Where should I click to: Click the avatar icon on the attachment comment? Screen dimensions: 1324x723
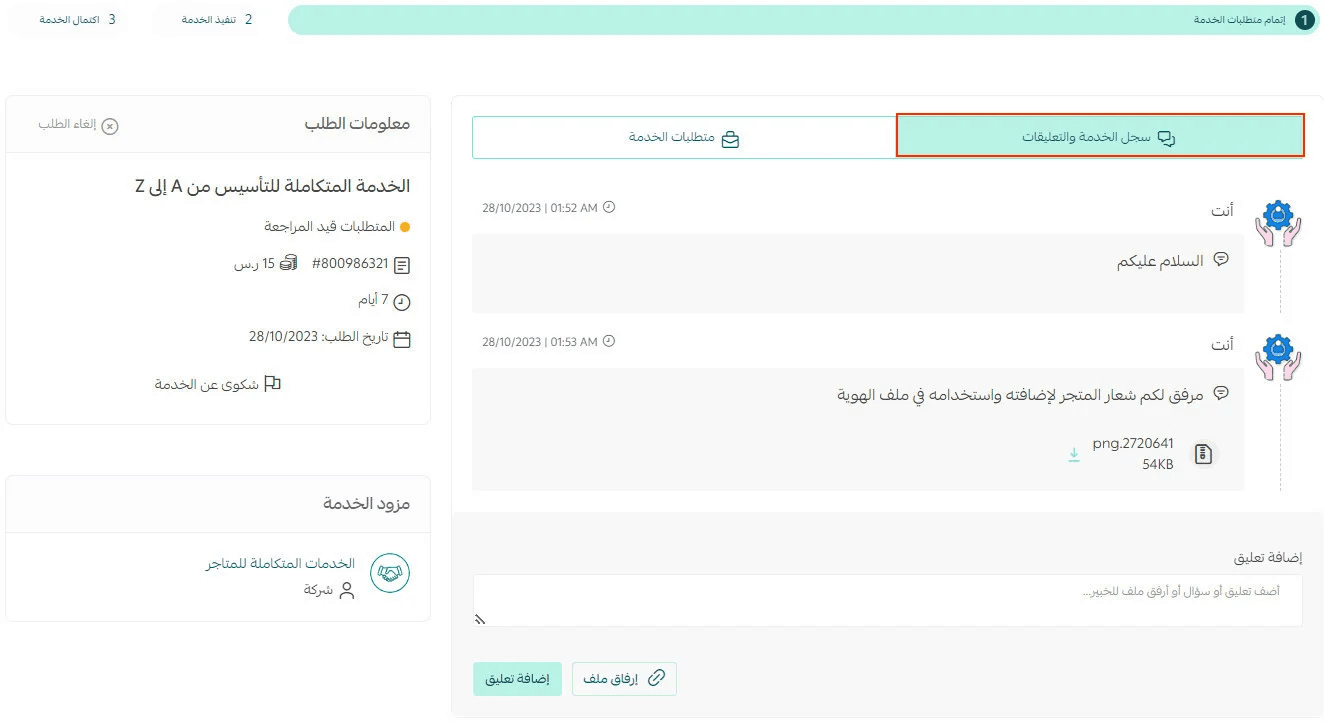click(1278, 357)
